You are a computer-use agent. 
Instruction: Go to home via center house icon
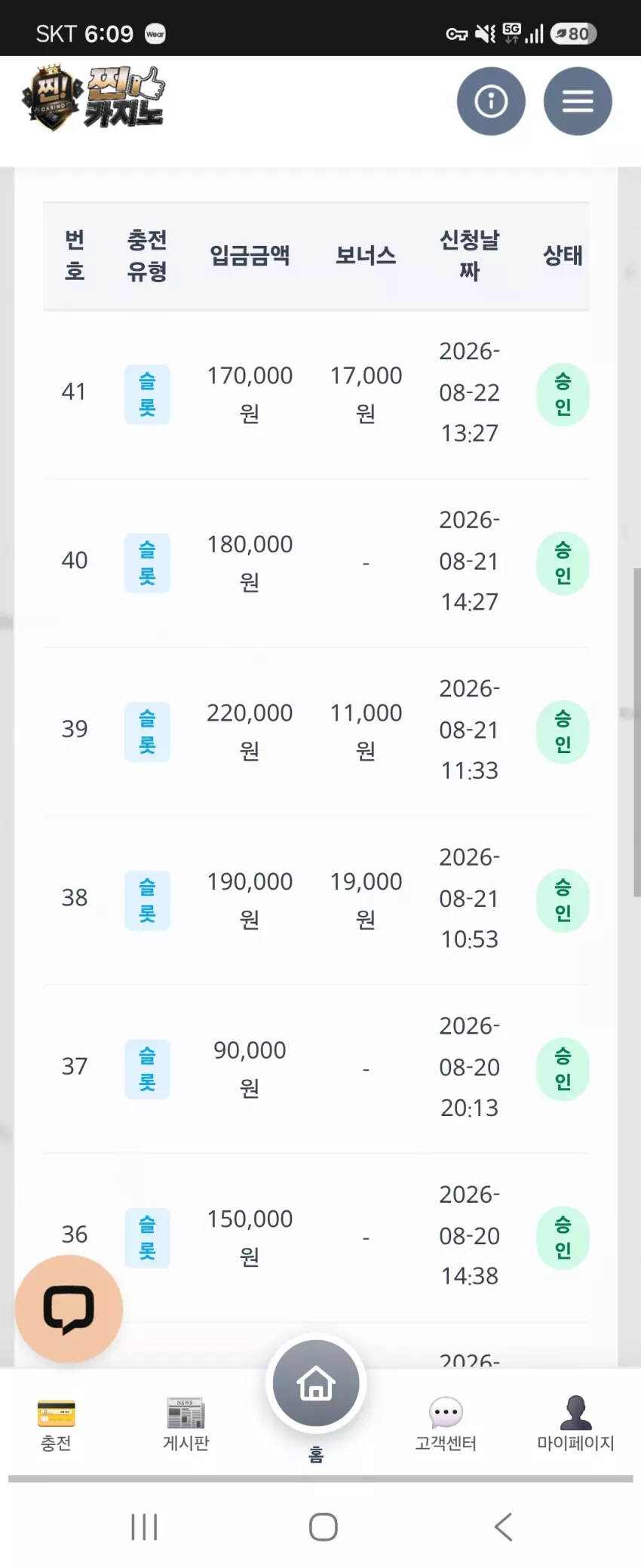click(x=316, y=1383)
